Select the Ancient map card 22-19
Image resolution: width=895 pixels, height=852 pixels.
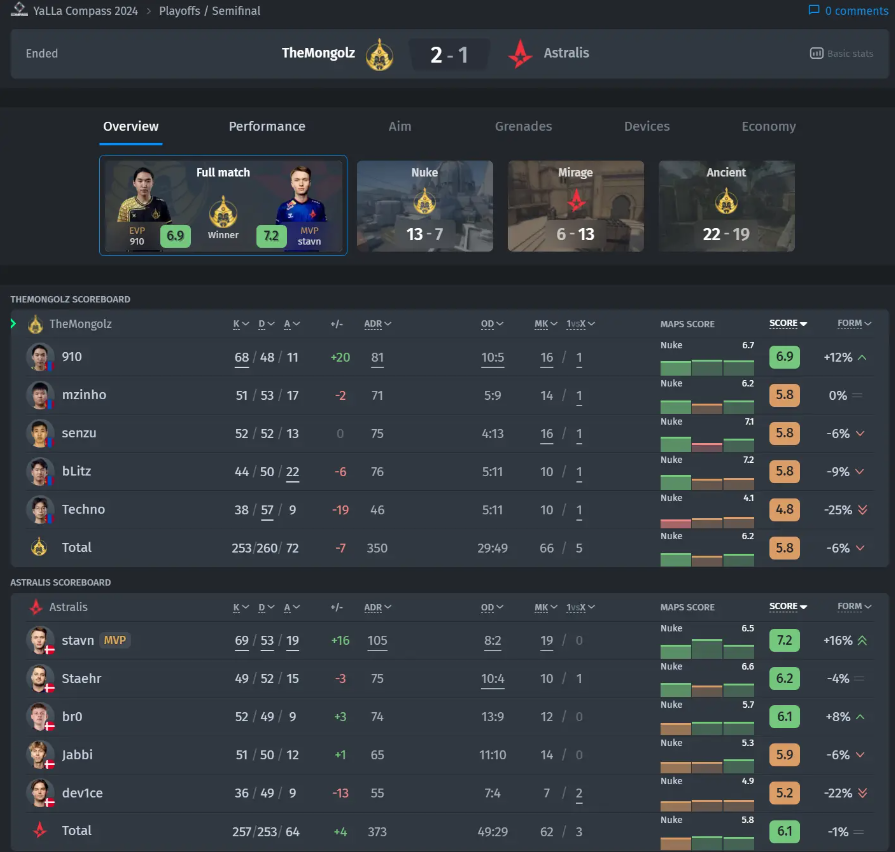726,206
